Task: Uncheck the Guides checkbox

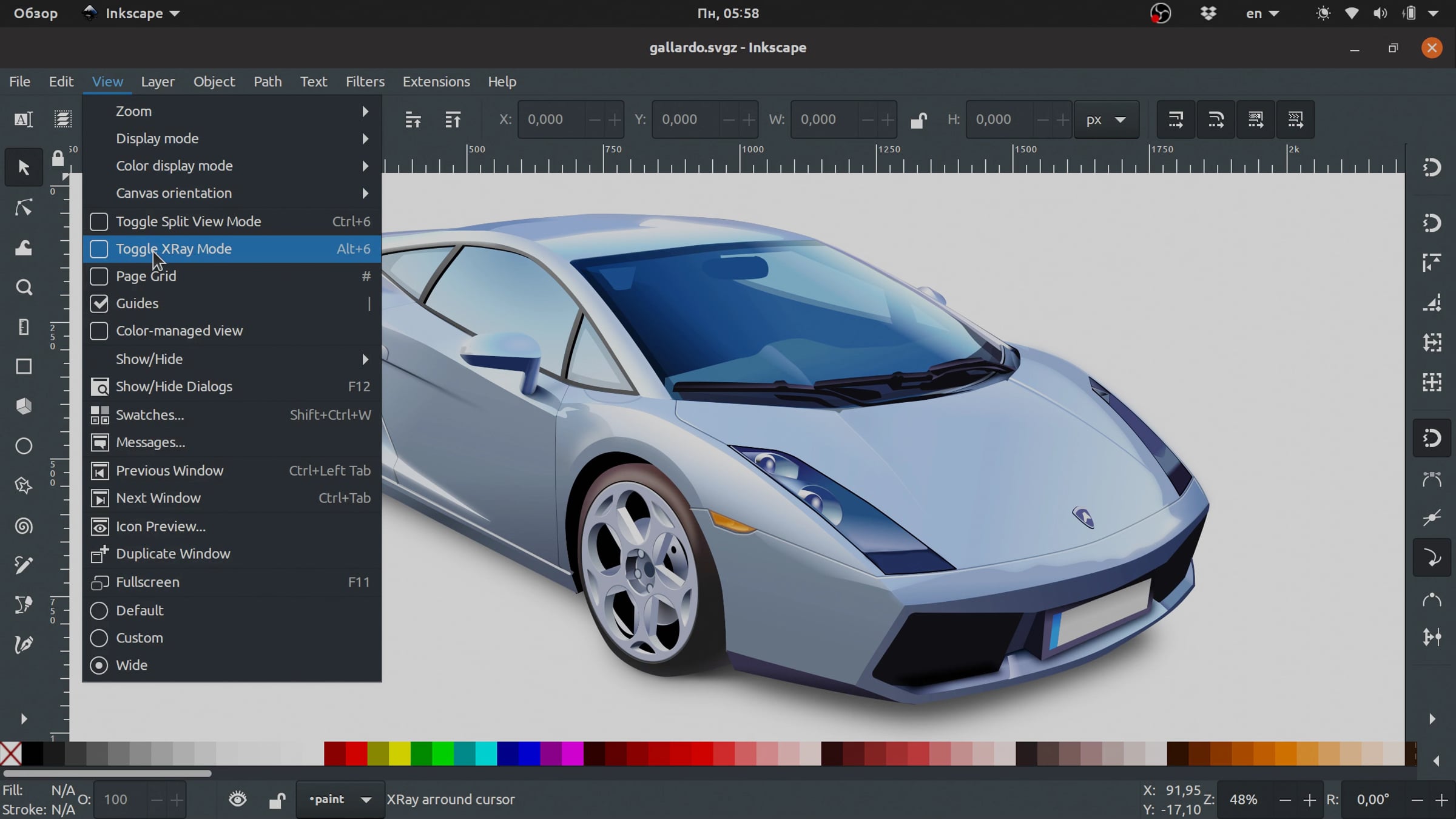Action: point(99,303)
